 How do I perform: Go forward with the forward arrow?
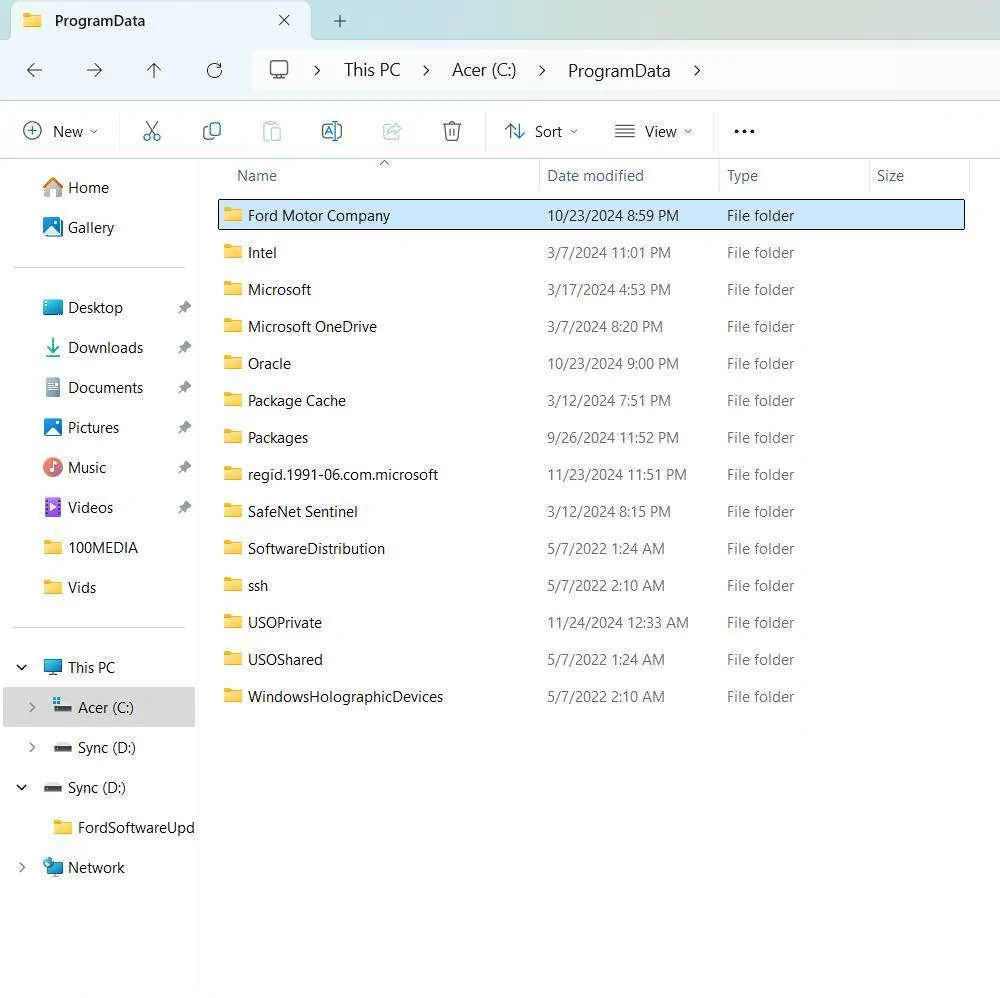click(x=94, y=70)
